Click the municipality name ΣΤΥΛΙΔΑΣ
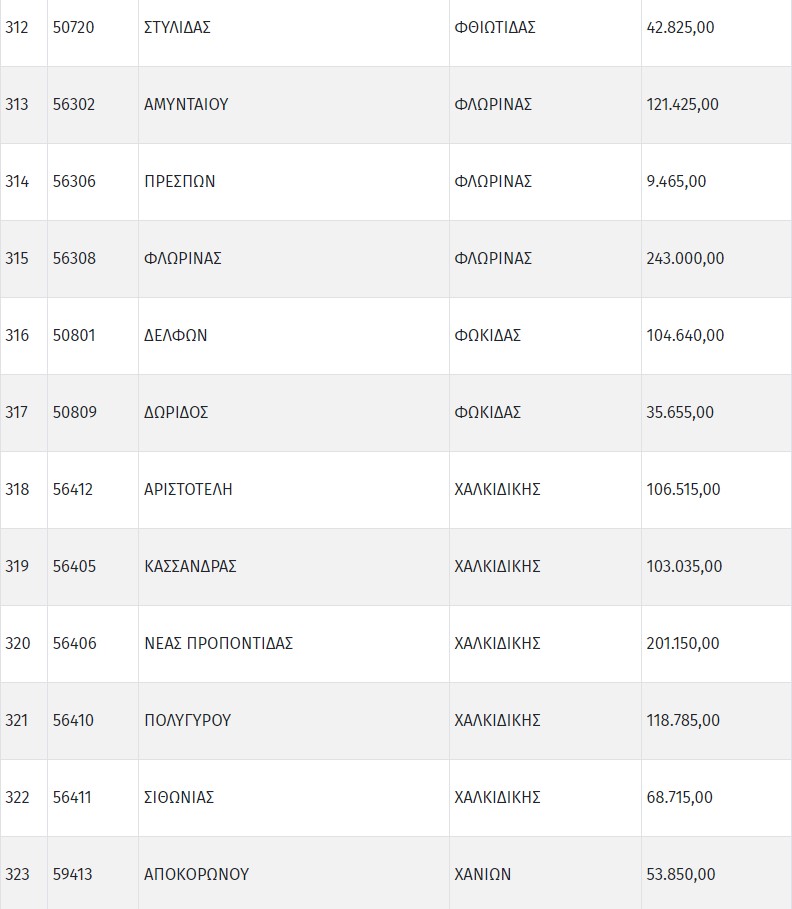The height and width of the screenshot is (909, 792). 177,27
